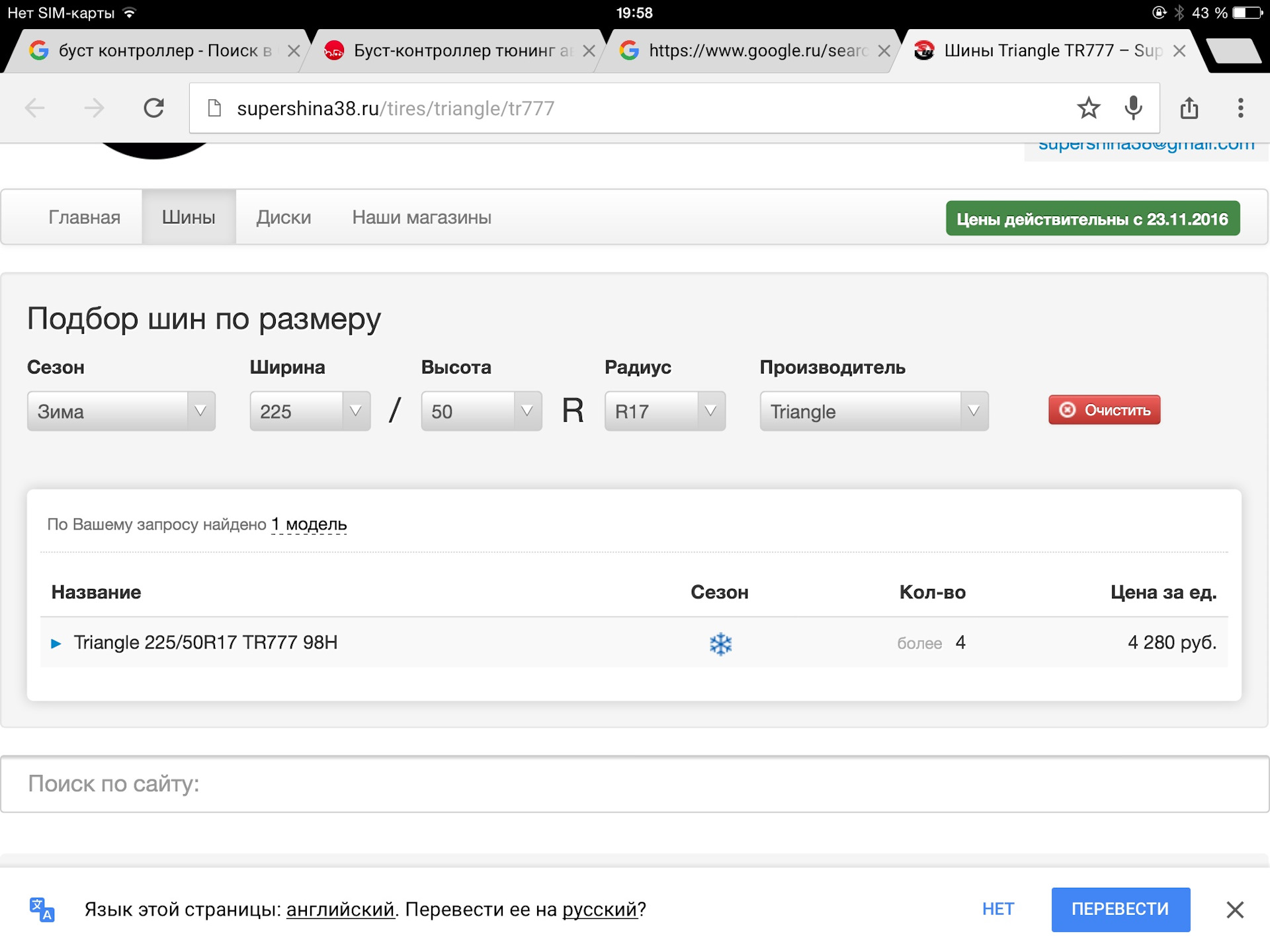Viewport: 1270px width, 952px height.
Task: Dismiss the translate banner with X
Action: [x=1235, y=910]
